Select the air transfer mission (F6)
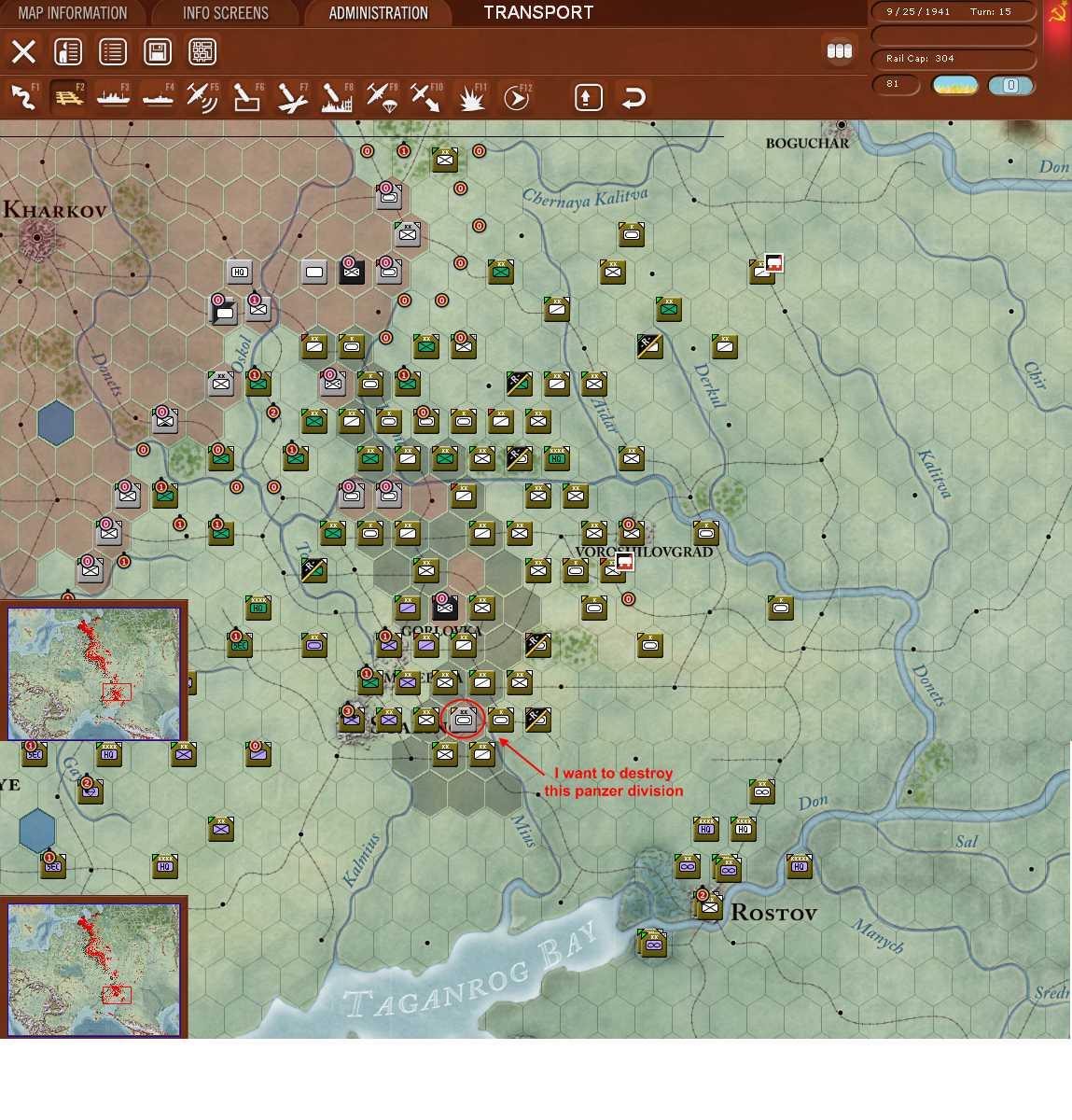Image resolution: width=1072 pixels, height=1120 pixels. click(x=247, y=96)
